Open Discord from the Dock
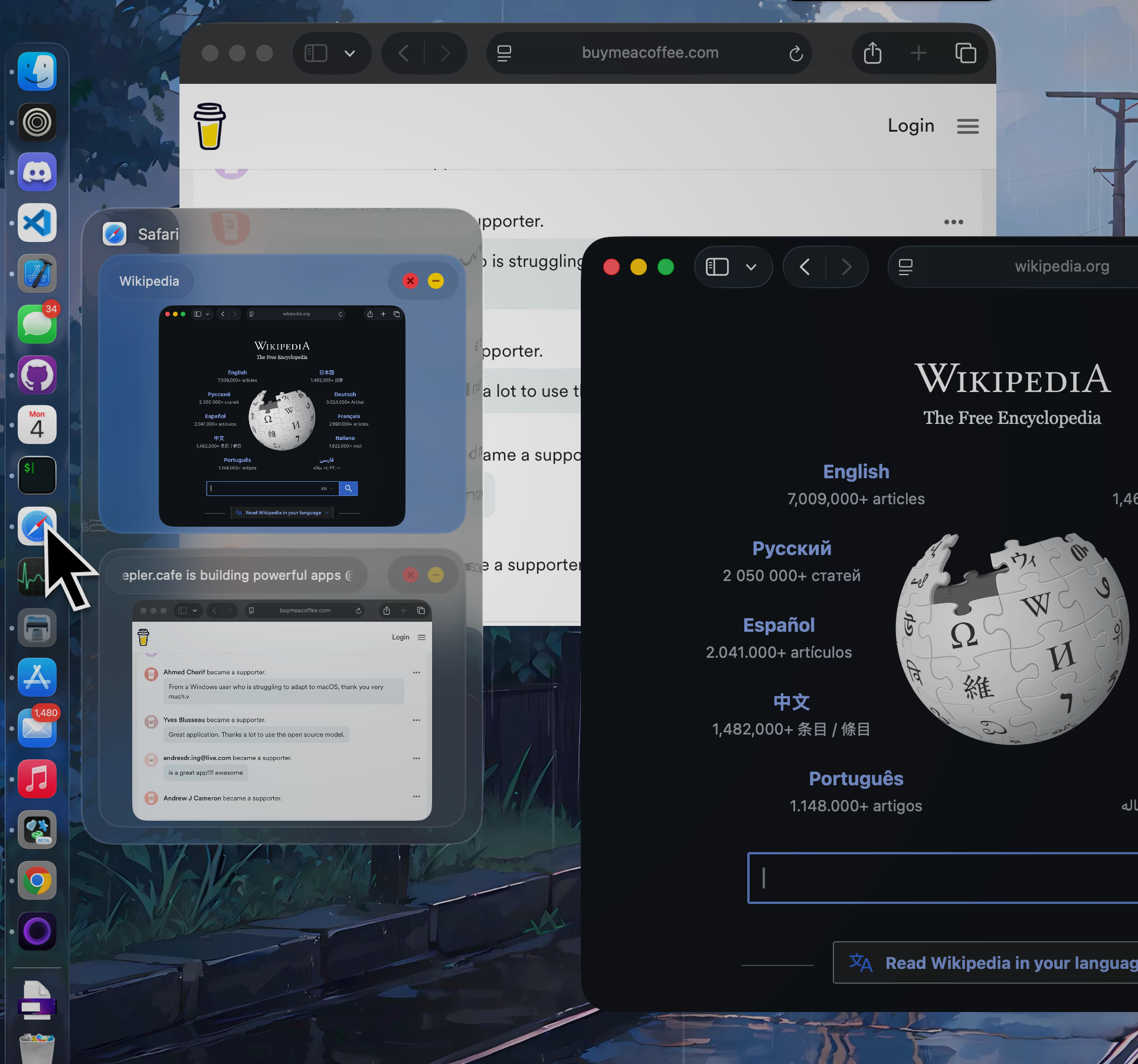 pos(37,172)
